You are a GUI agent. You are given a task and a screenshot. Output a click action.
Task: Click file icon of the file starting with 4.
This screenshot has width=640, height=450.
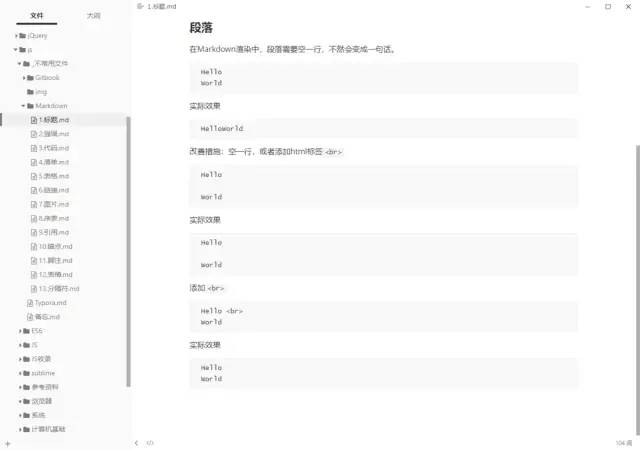(x=34, y=162)
